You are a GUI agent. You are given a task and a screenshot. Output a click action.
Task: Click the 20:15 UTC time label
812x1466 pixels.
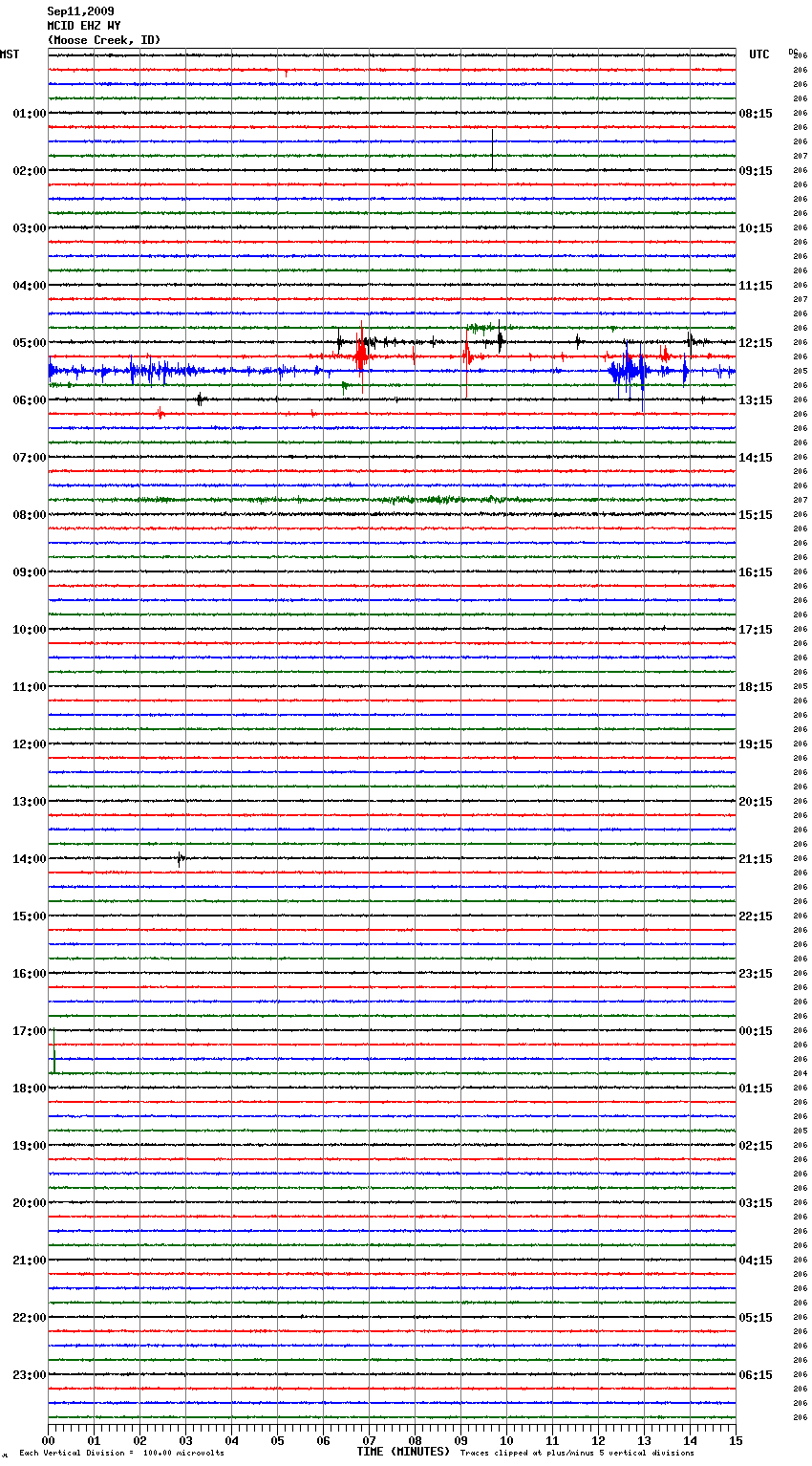tap(756, 802)
